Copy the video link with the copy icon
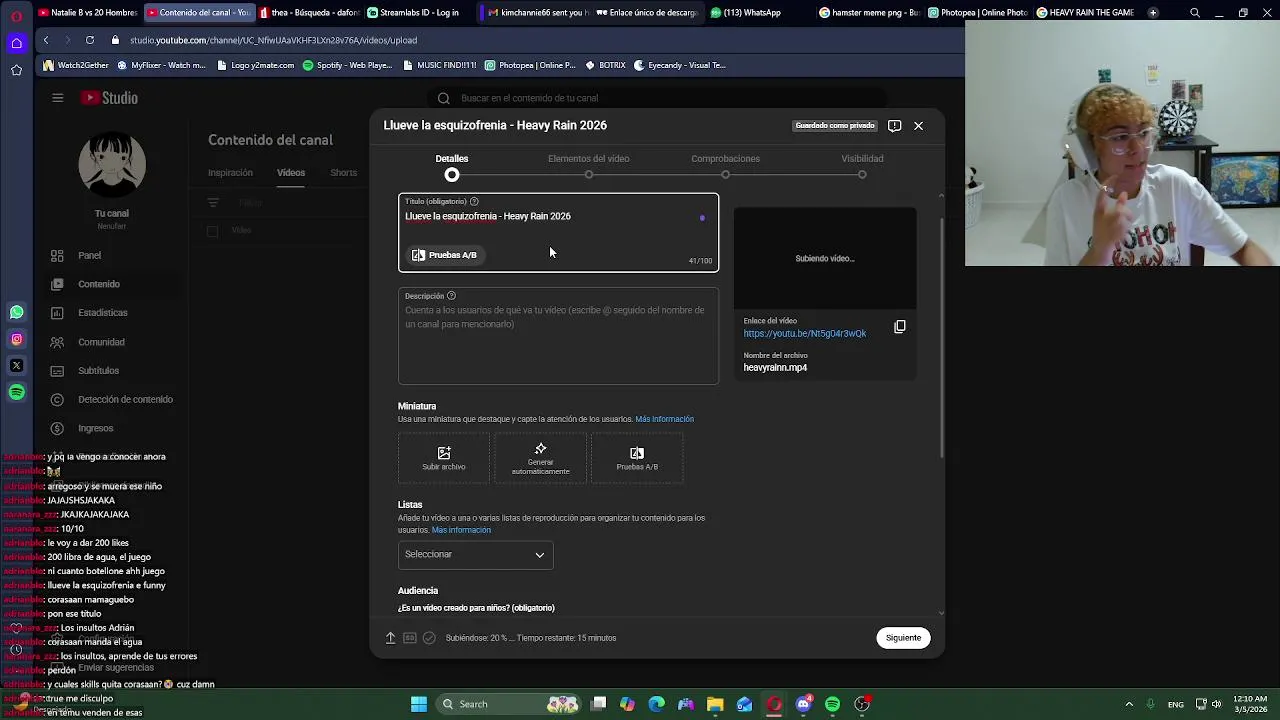This screenshot has width=1280, height=720. click(x=899, y=327)
